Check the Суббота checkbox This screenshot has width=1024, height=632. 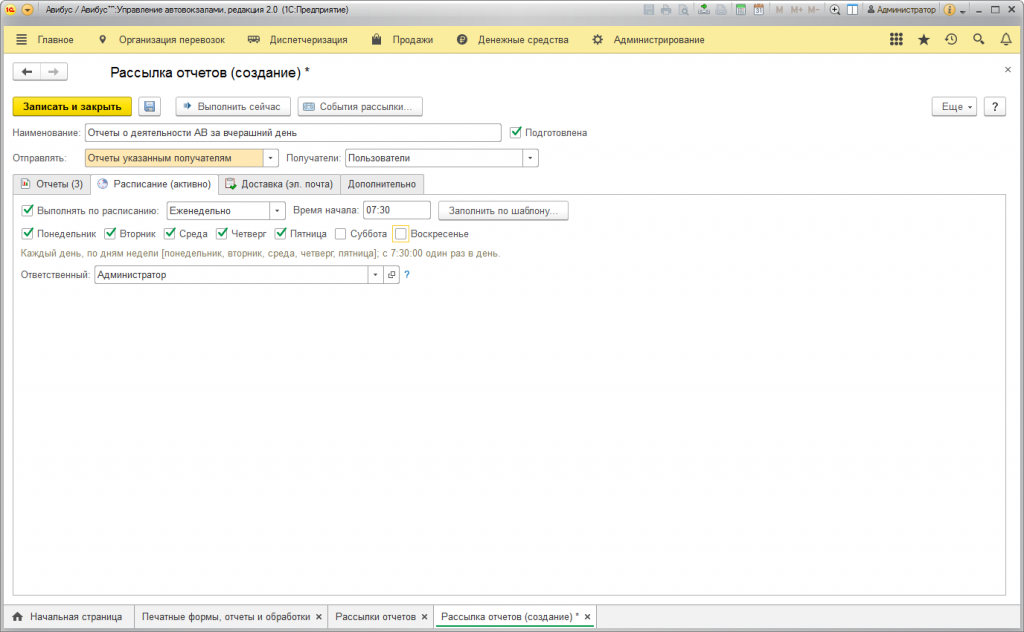(341, 234)
